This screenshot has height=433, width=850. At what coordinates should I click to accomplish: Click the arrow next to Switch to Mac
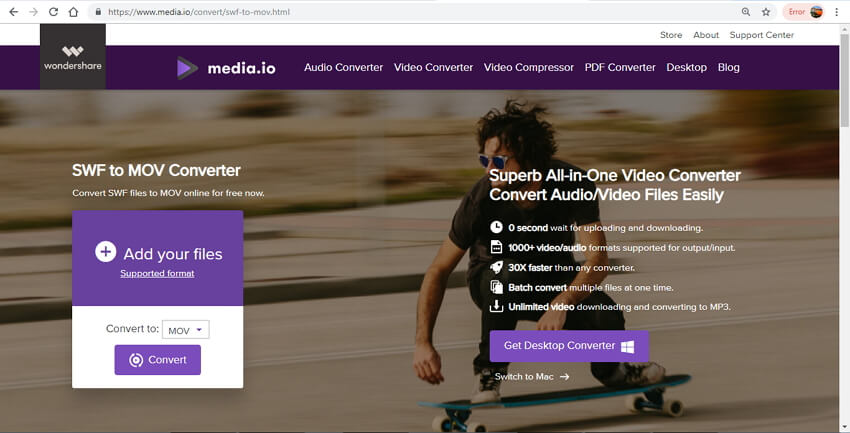tap(565, 376)
